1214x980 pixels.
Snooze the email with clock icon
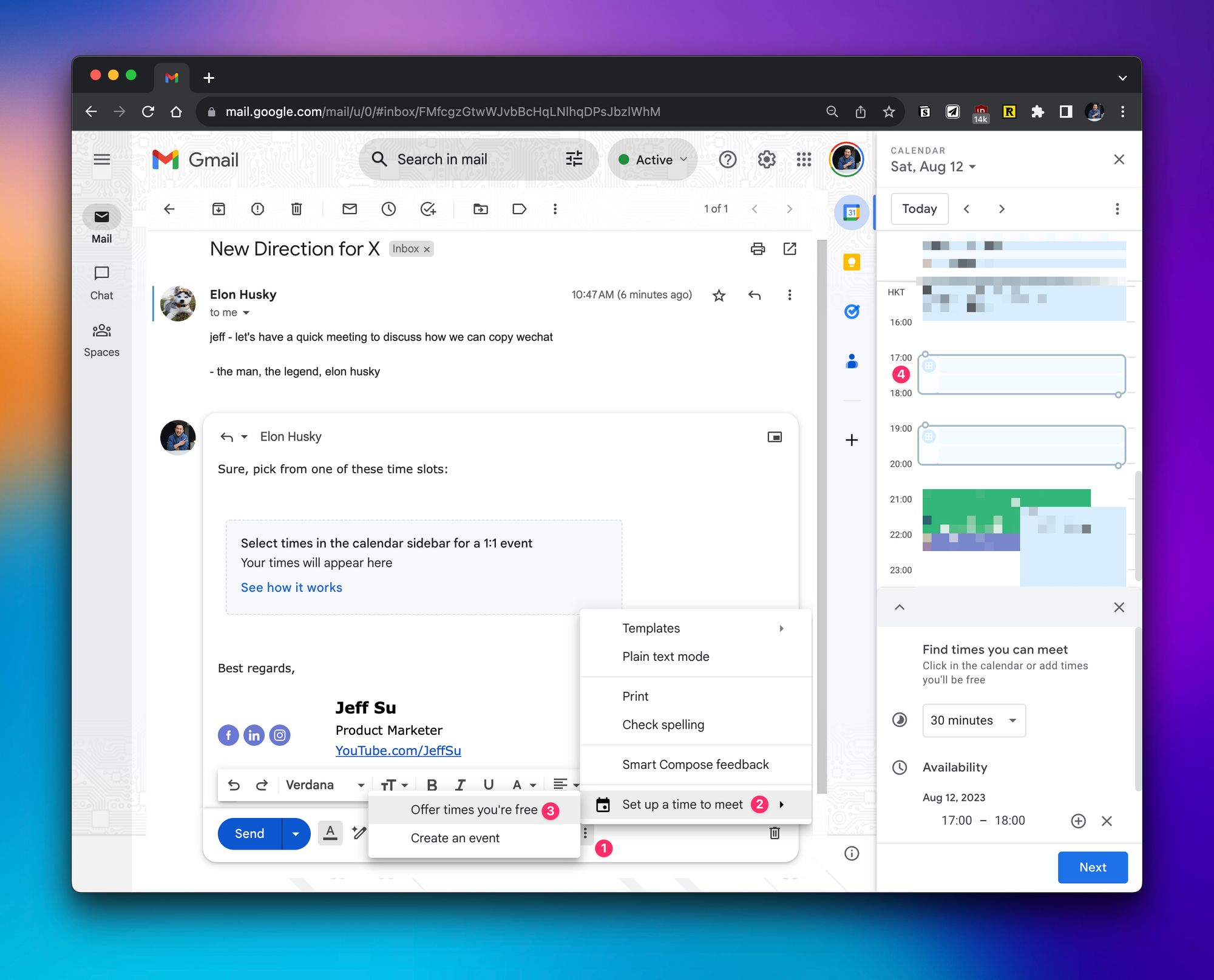[x=388, y=209]
